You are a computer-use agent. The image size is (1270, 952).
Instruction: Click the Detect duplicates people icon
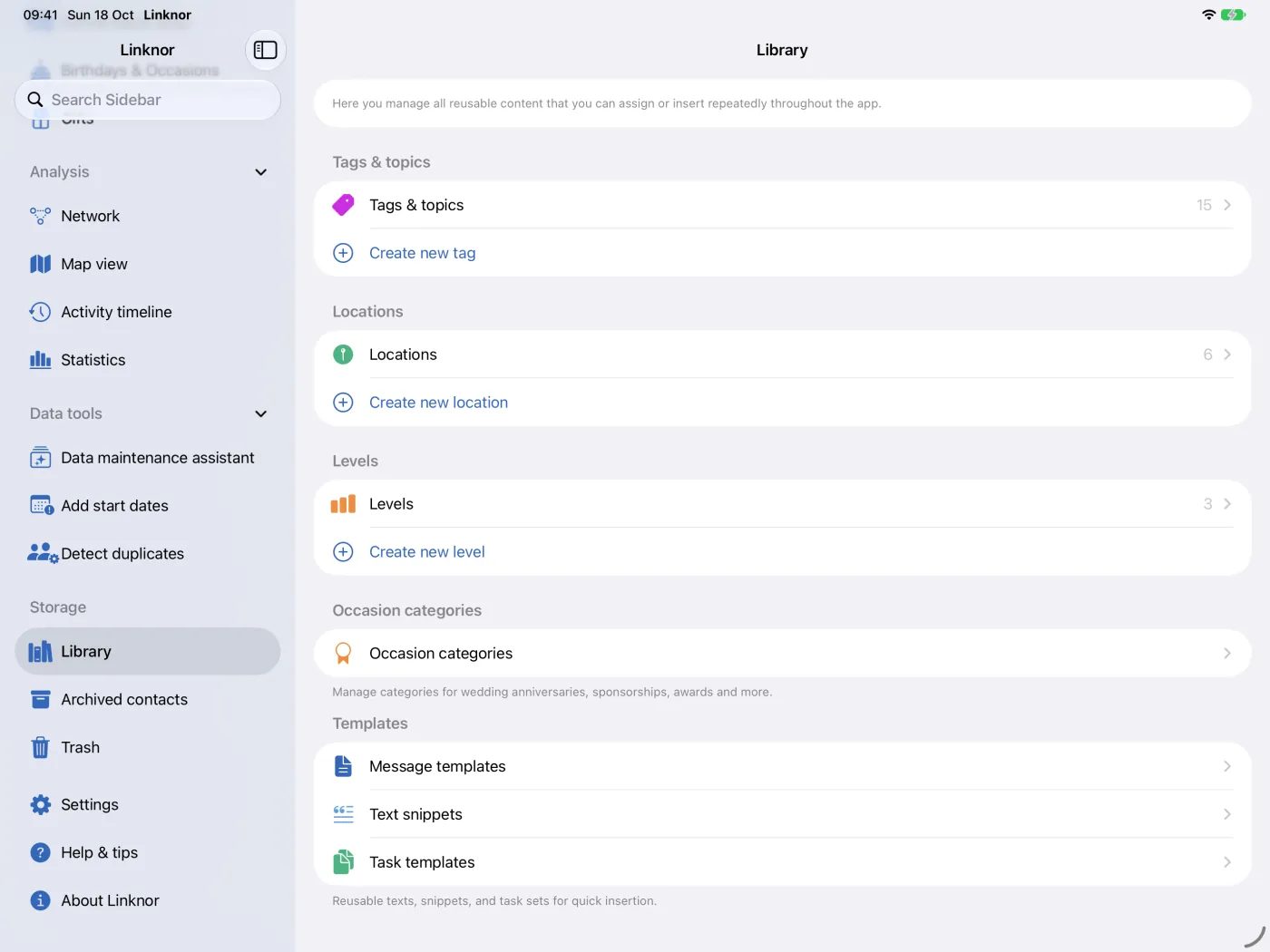43,553
